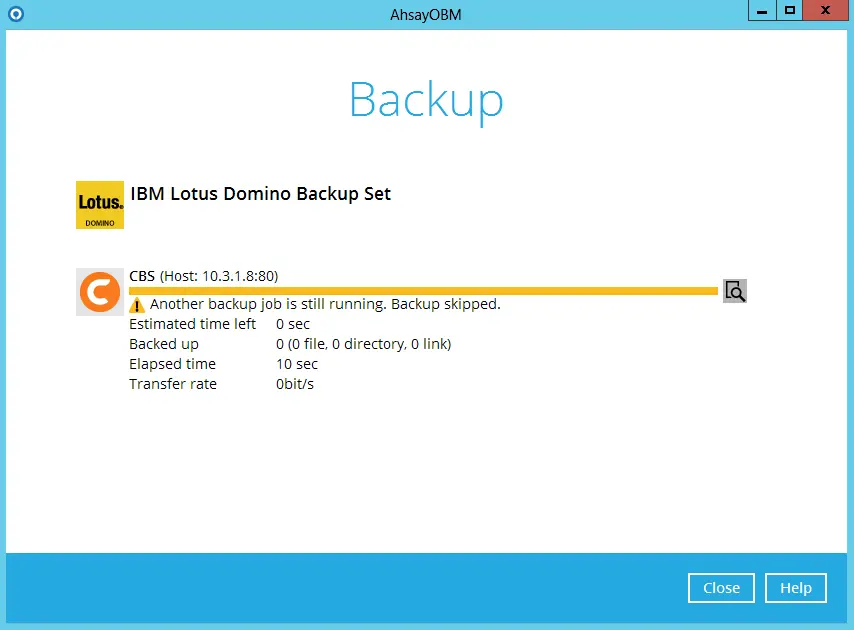The width and height of the screenshot is (854, 630).
Task: Open Help
Action: pos(796,588)
